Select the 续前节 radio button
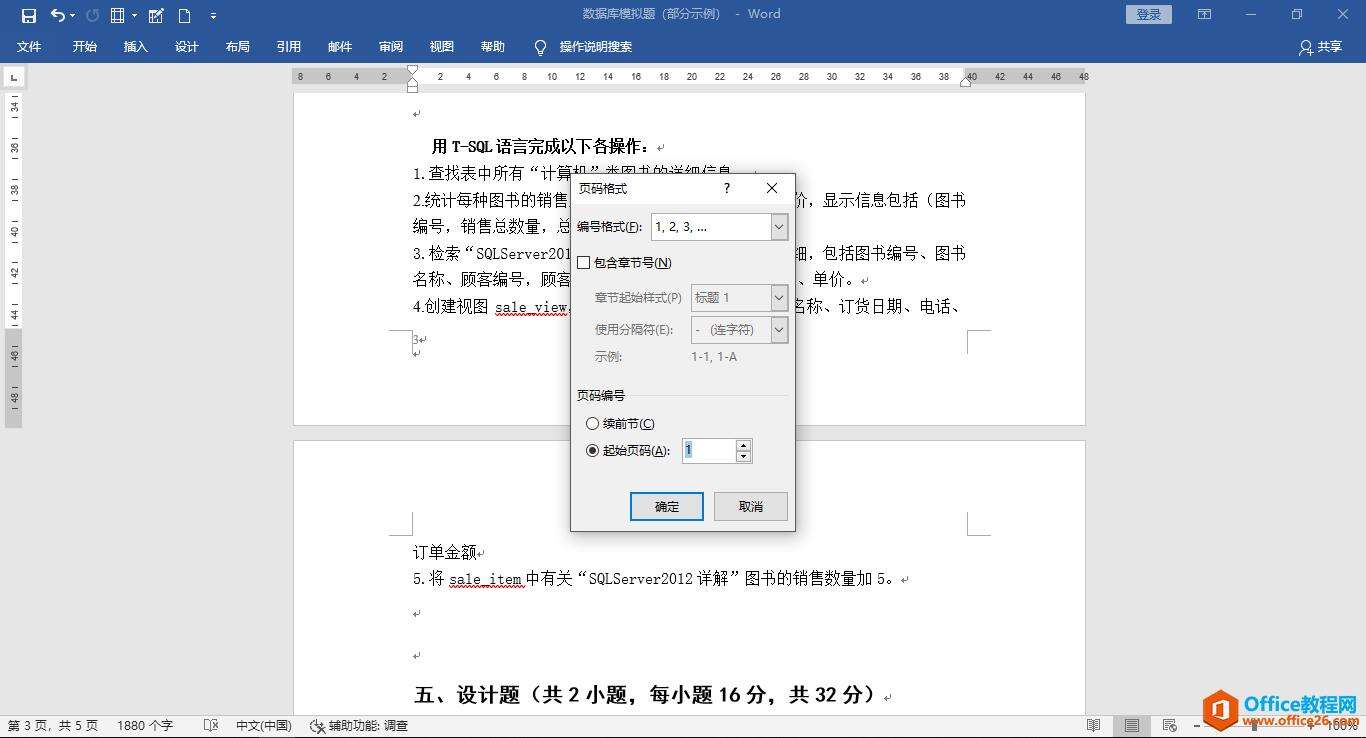1366x738 pixels. pos(593,424)
